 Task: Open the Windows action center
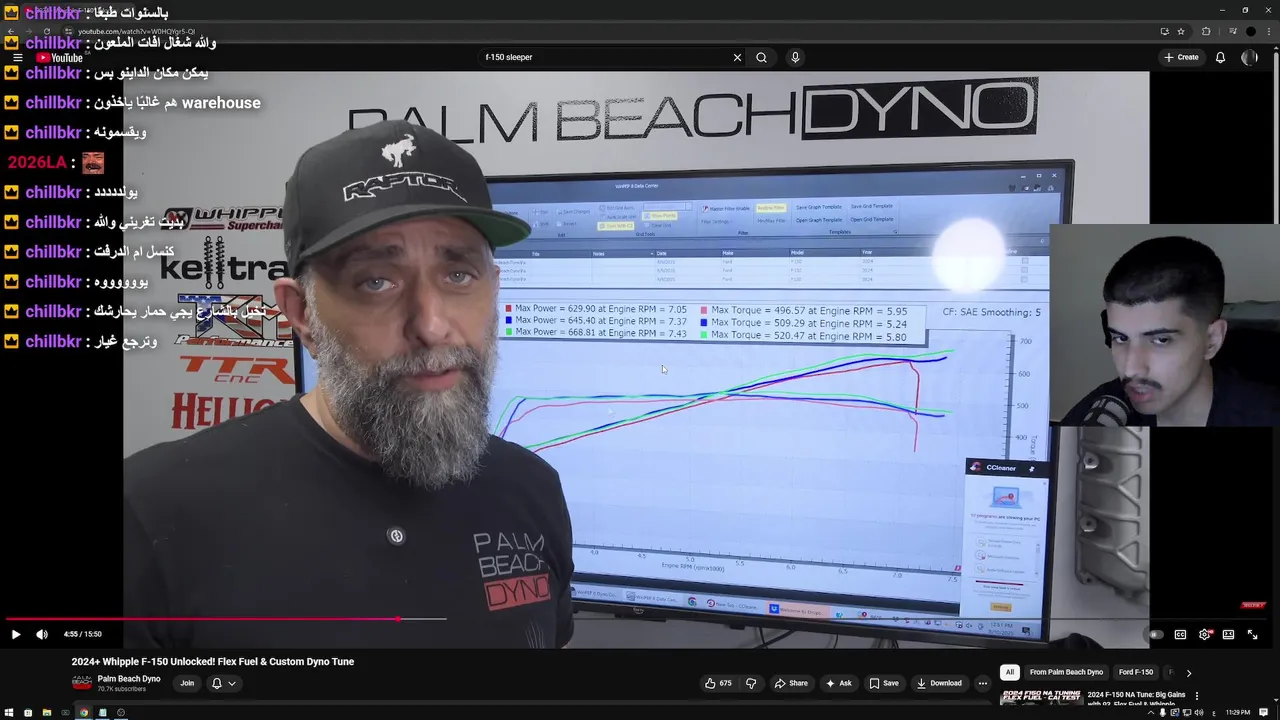(x=1264, y=712)
